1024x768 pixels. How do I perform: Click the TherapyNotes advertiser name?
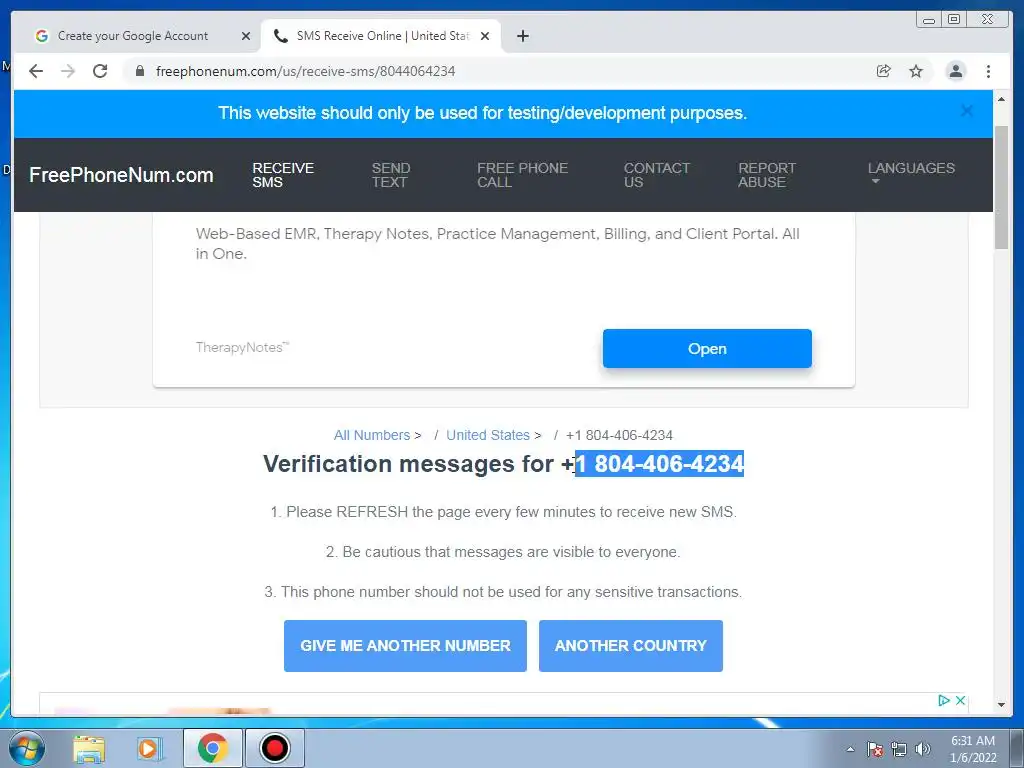(x=242, y=347)
